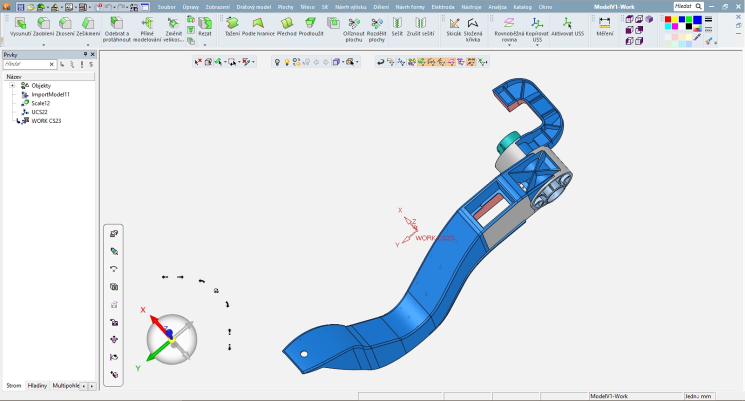Open the Skicák sketcher tool

[454, 26]
